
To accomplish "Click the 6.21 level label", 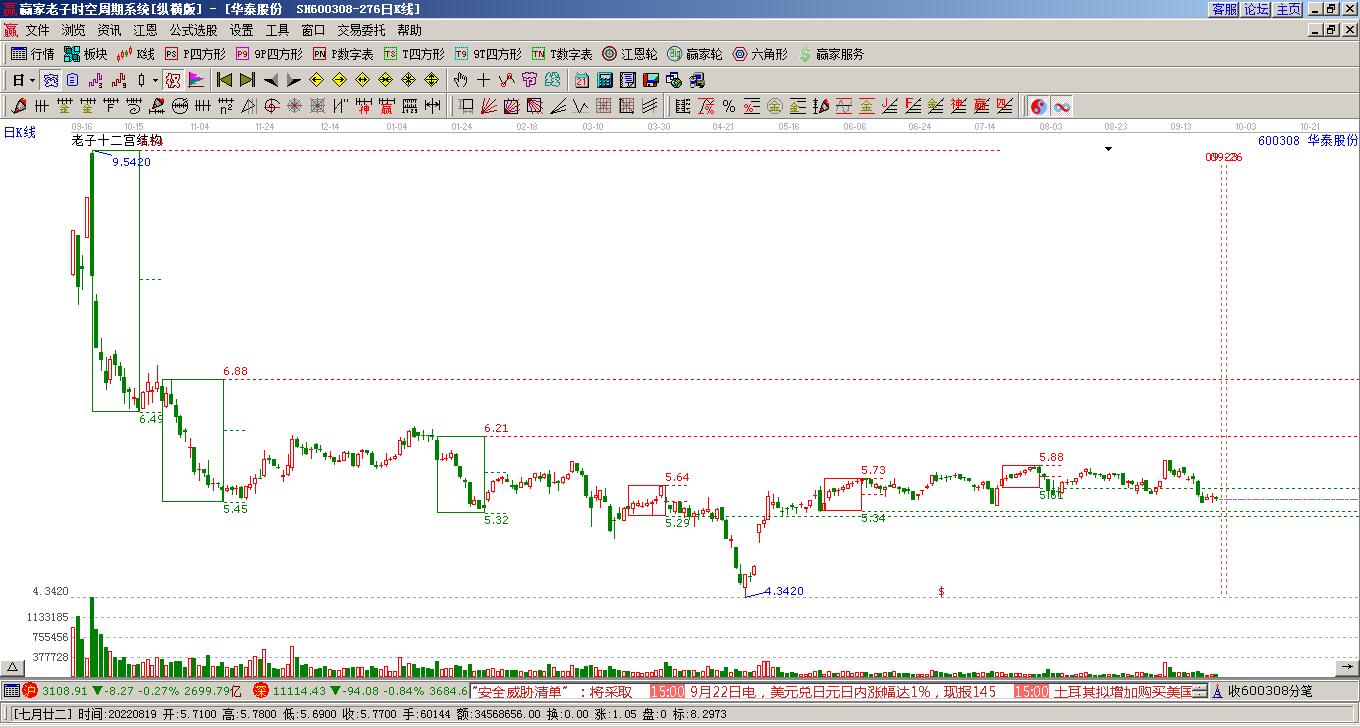I will pyautogui.click(x=496, y=428).
